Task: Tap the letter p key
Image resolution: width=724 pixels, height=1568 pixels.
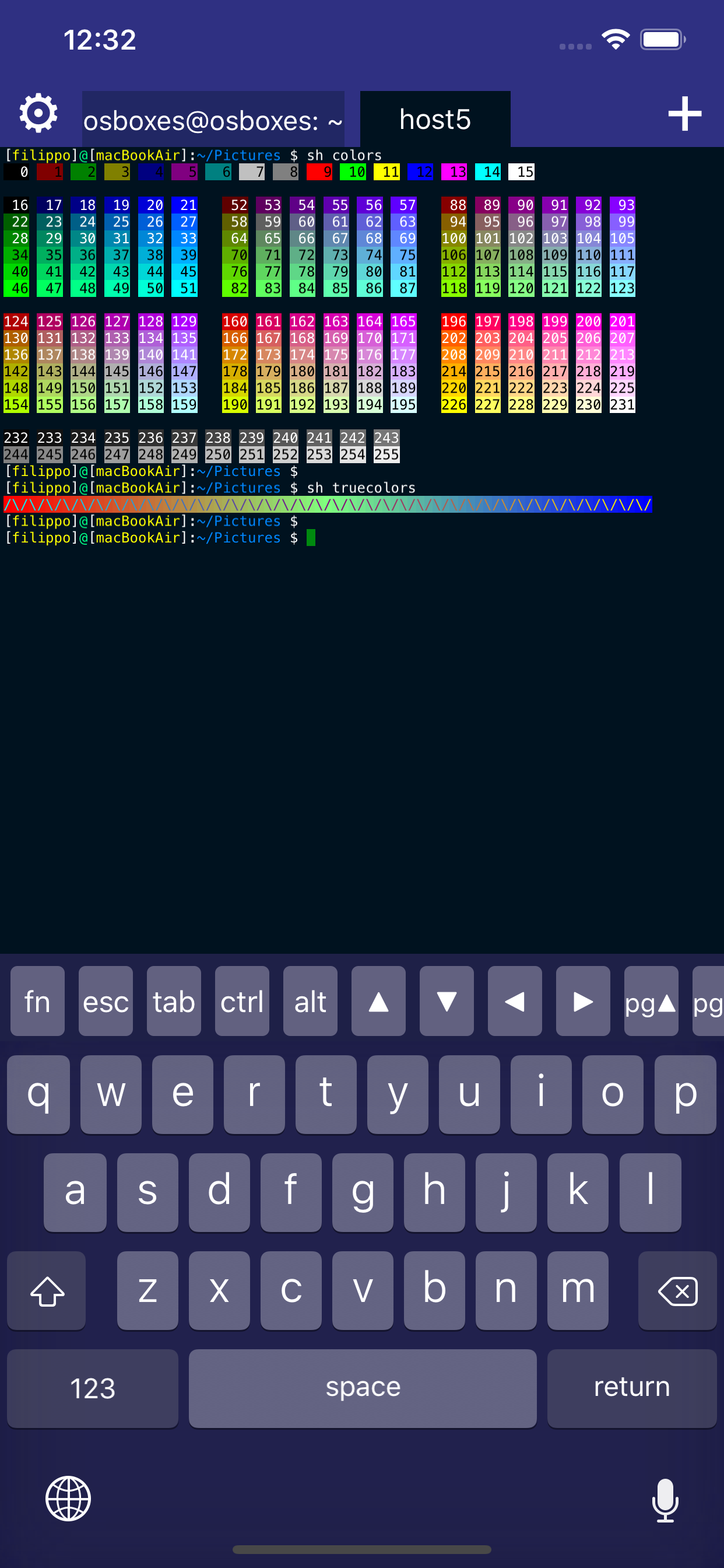Action: click(685, 1094)
